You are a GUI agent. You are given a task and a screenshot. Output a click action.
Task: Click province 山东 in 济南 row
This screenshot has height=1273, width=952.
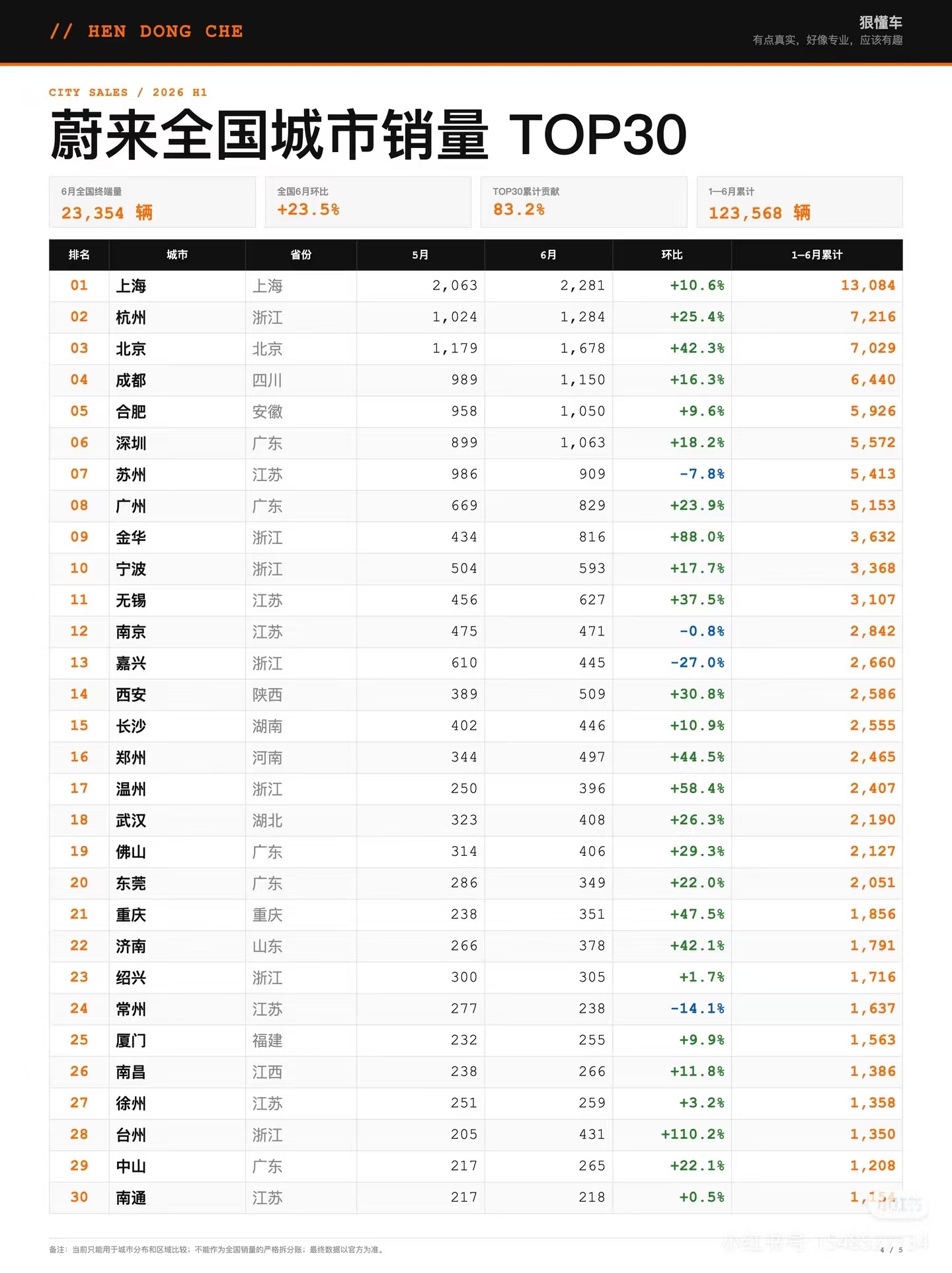[x=267, y=946]
